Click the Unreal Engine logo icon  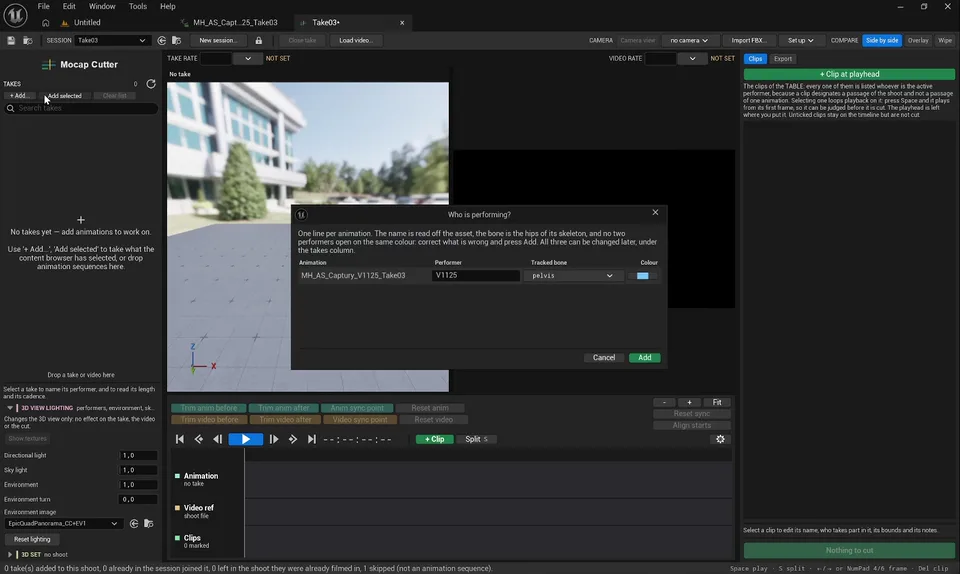click(x=15, y=15)
